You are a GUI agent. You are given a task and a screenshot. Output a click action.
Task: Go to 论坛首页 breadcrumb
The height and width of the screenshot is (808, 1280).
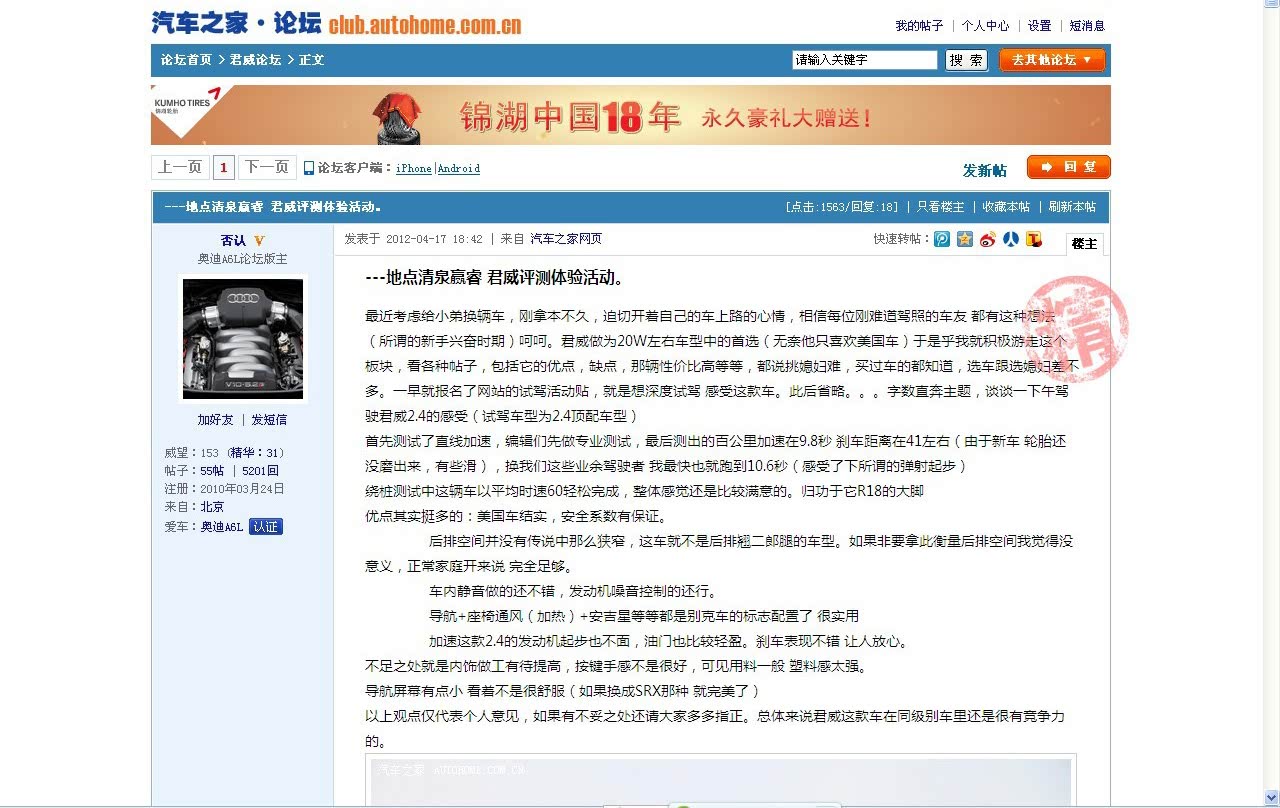pos(186,60)
